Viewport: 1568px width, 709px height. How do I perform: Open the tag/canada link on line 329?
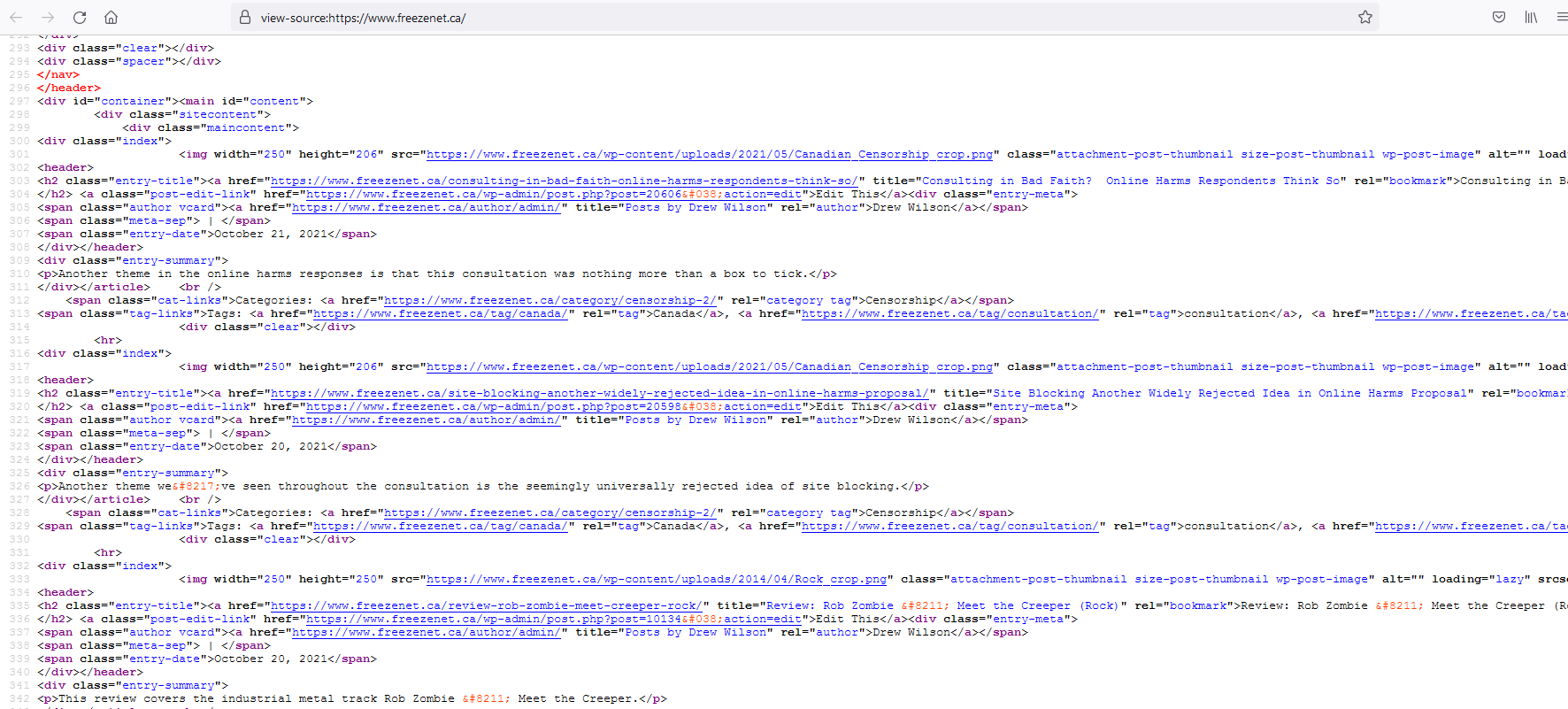coord(441,526)
